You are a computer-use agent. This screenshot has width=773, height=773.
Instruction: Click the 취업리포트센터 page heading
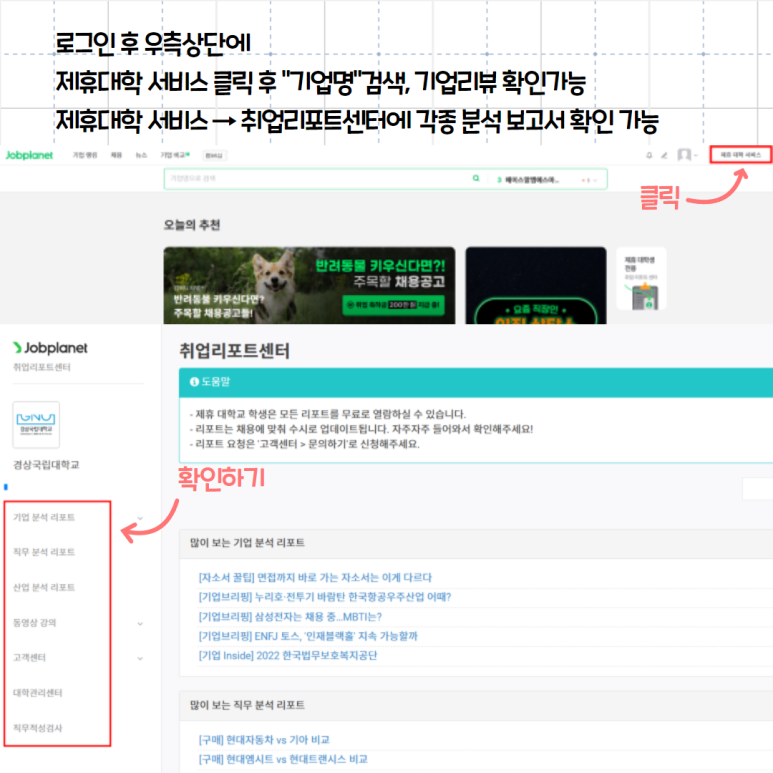(234, 351)
